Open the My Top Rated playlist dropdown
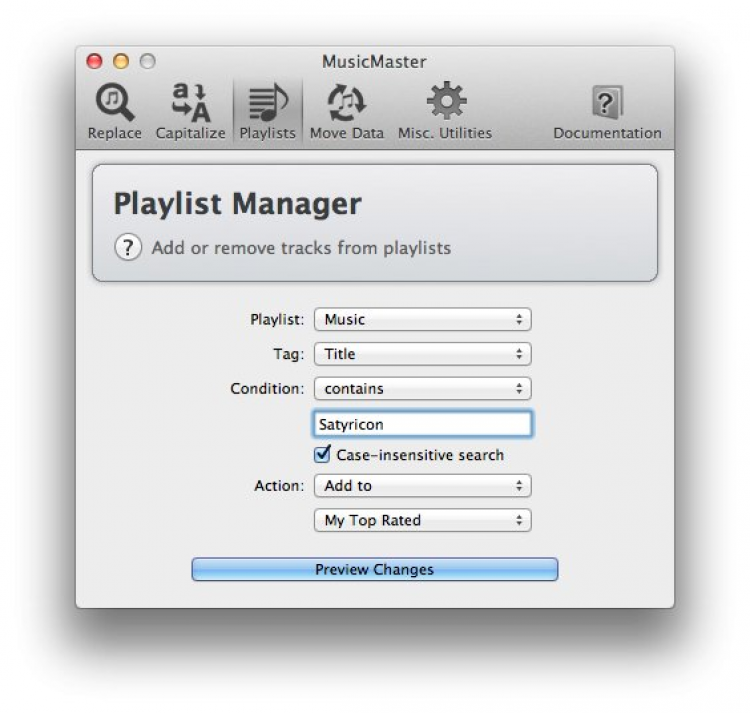The image size is (750, 713). pyautogui.click(x=422, y=520)
